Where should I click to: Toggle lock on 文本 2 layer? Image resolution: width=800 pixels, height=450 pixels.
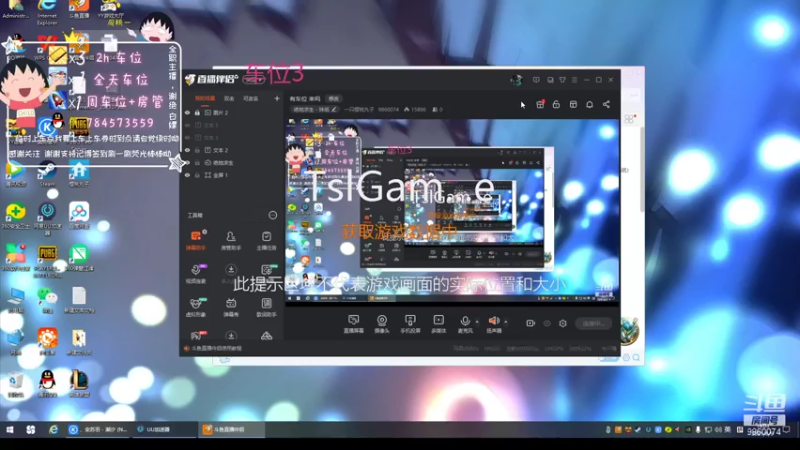[197, 150]
